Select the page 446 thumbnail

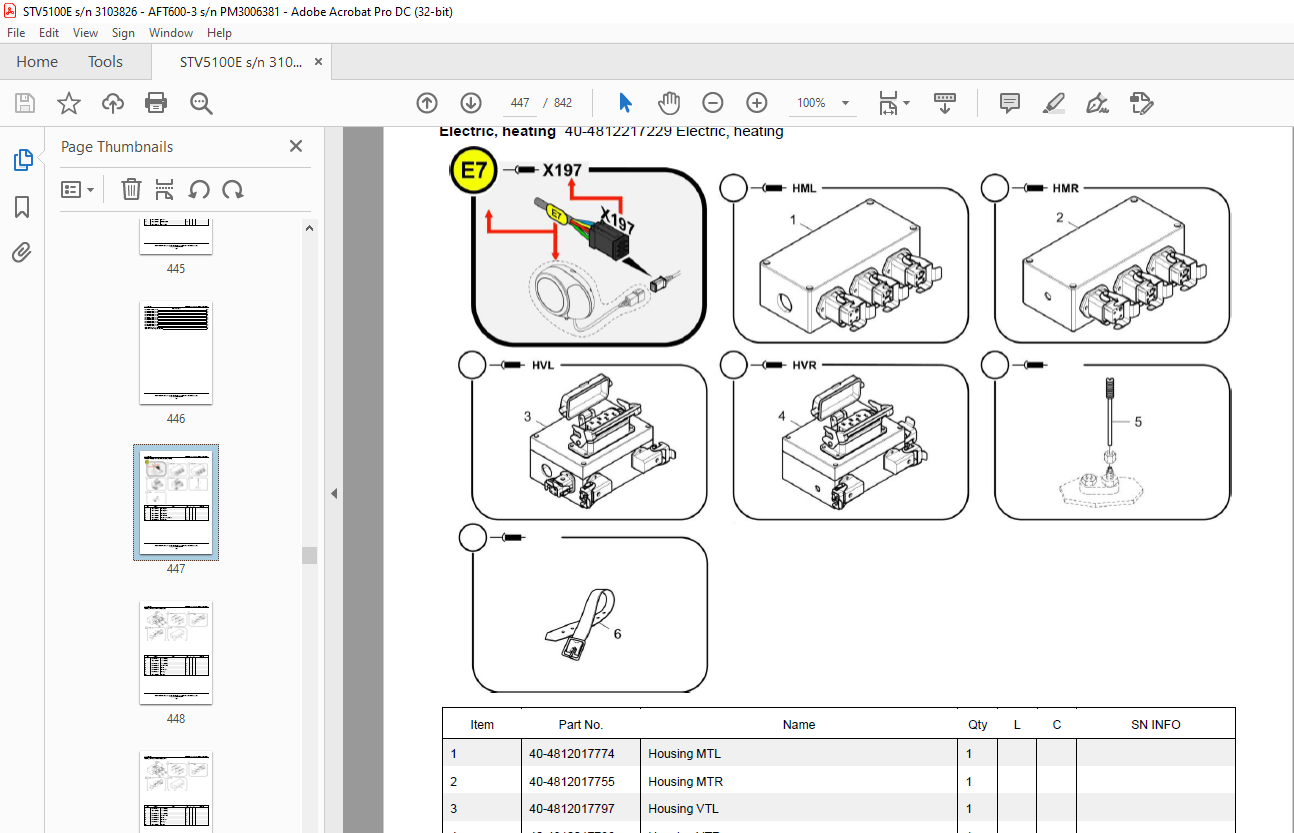coord(176,352)
